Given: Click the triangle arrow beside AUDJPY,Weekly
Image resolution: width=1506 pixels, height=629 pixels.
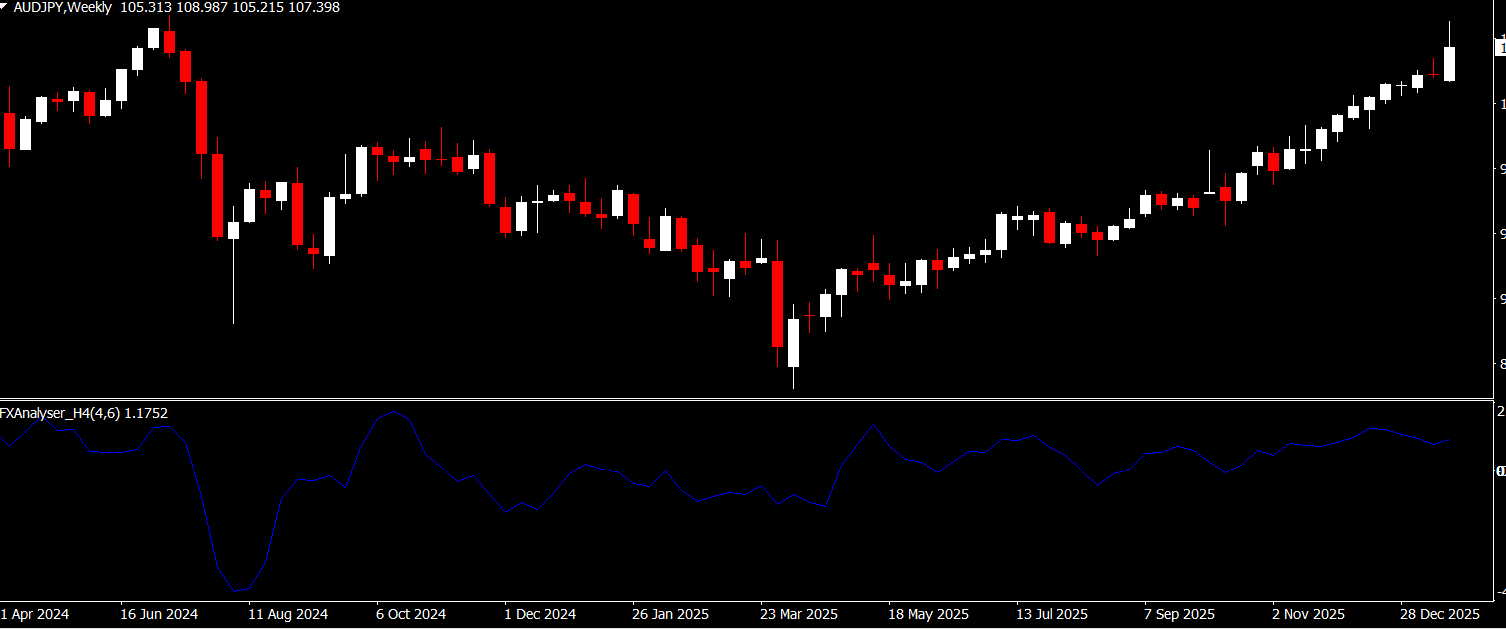Looking at the screenshot, I should click(4, 7).
